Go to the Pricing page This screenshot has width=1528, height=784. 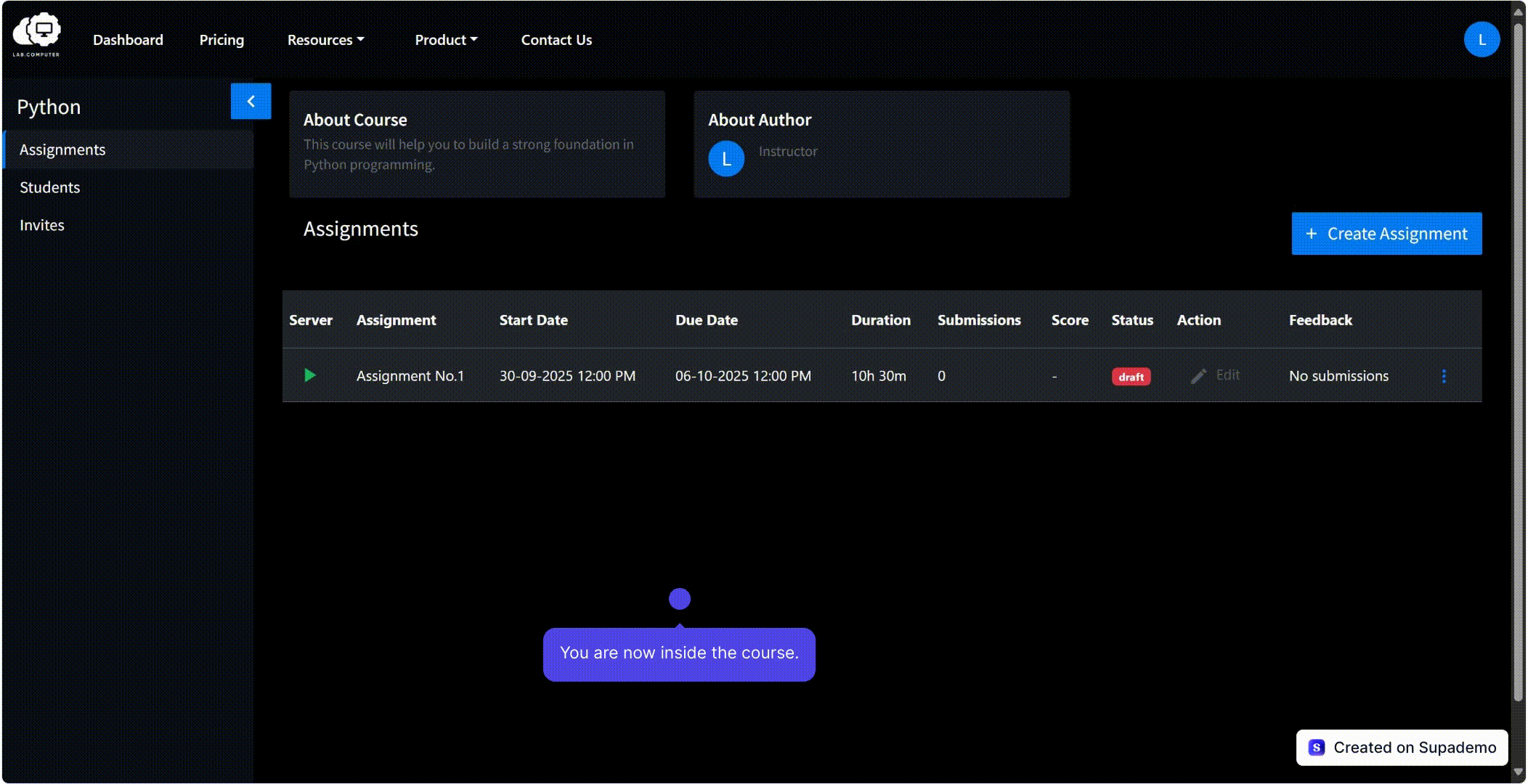coord(222,40)
